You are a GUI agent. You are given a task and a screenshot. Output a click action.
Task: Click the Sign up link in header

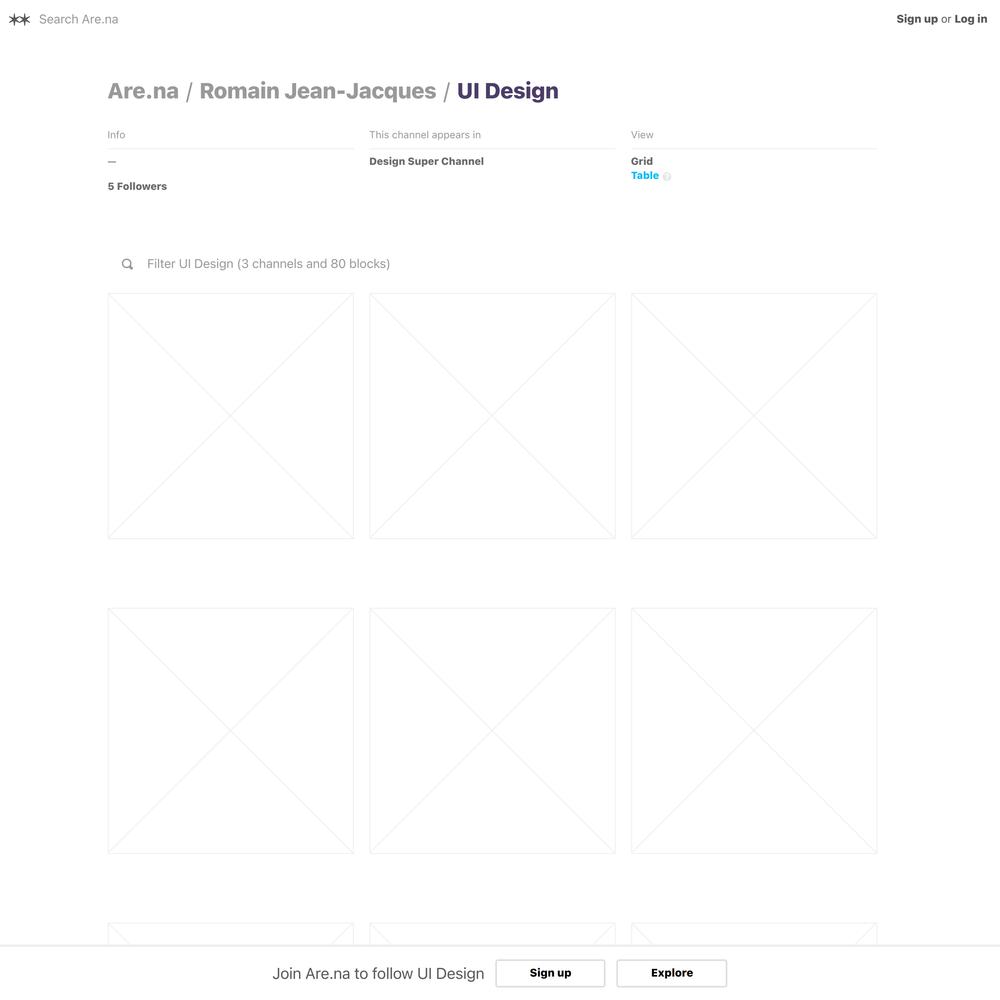click(x=916, y=19)
